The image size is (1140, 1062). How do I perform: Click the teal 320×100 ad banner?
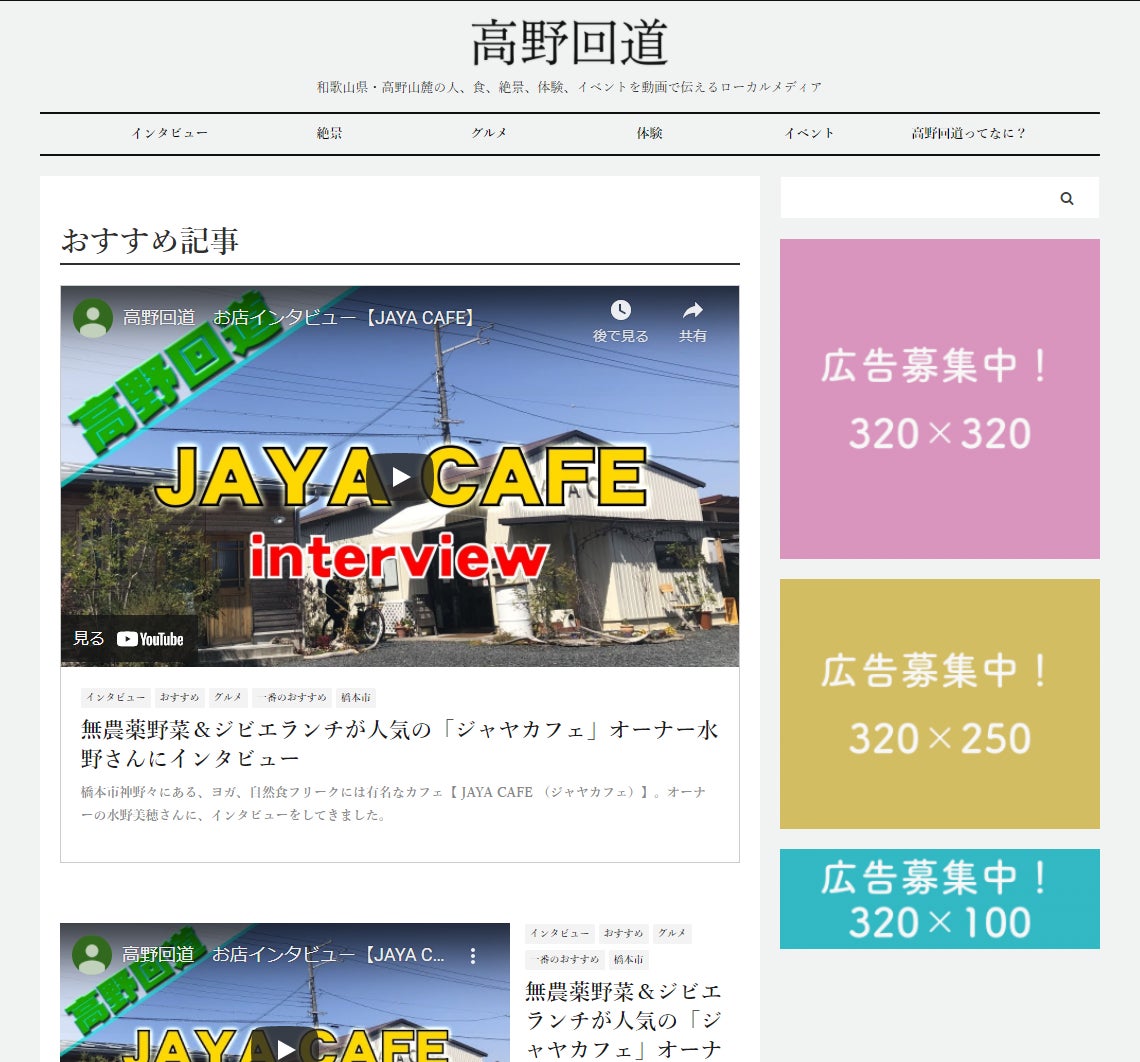939,898
